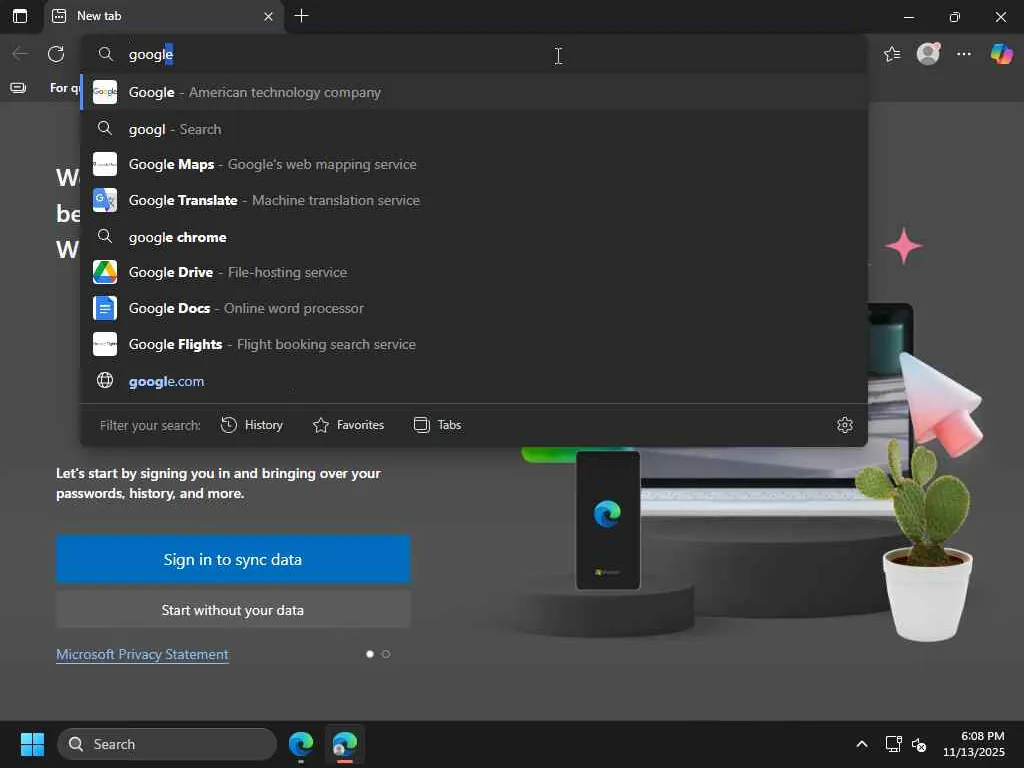Image resolution: width=1024 pixels, height=768 pixels.
Task: Filter search by History
Action: 252,425
